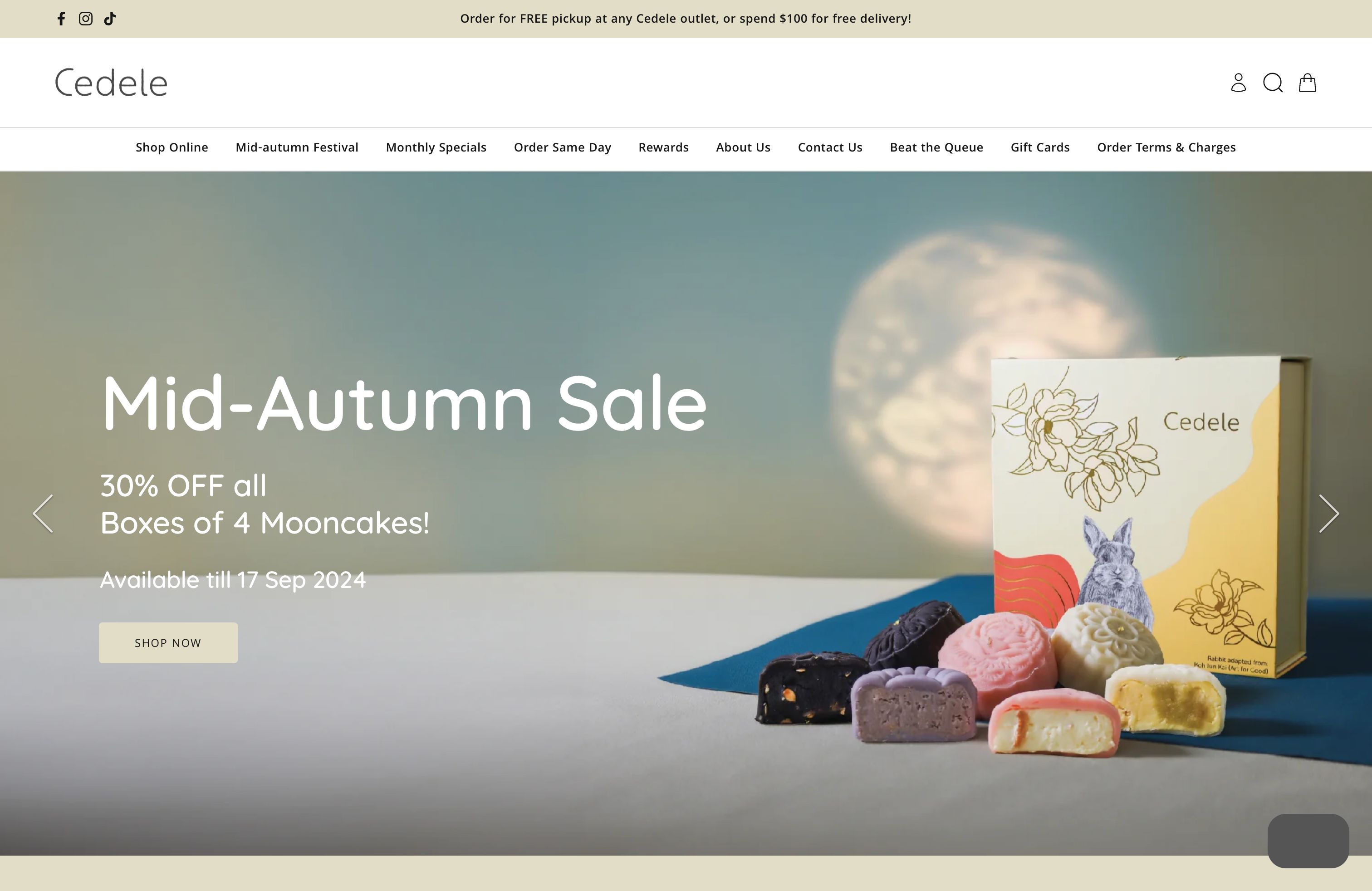
Task: Open the Mid-autumn Festival menu
Action: (x=297, y=147)
